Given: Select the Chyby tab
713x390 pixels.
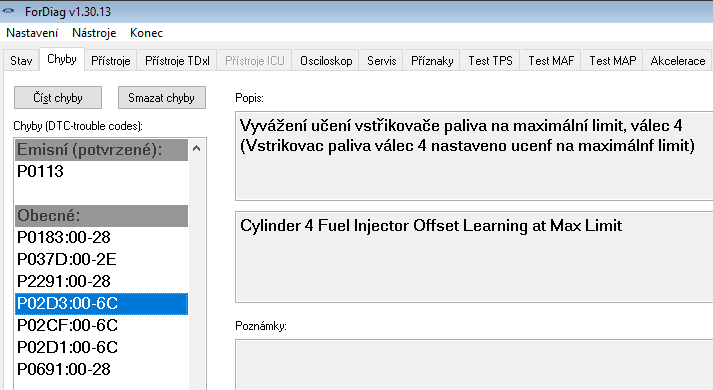Looking at the screenshot, I should 62,59.
